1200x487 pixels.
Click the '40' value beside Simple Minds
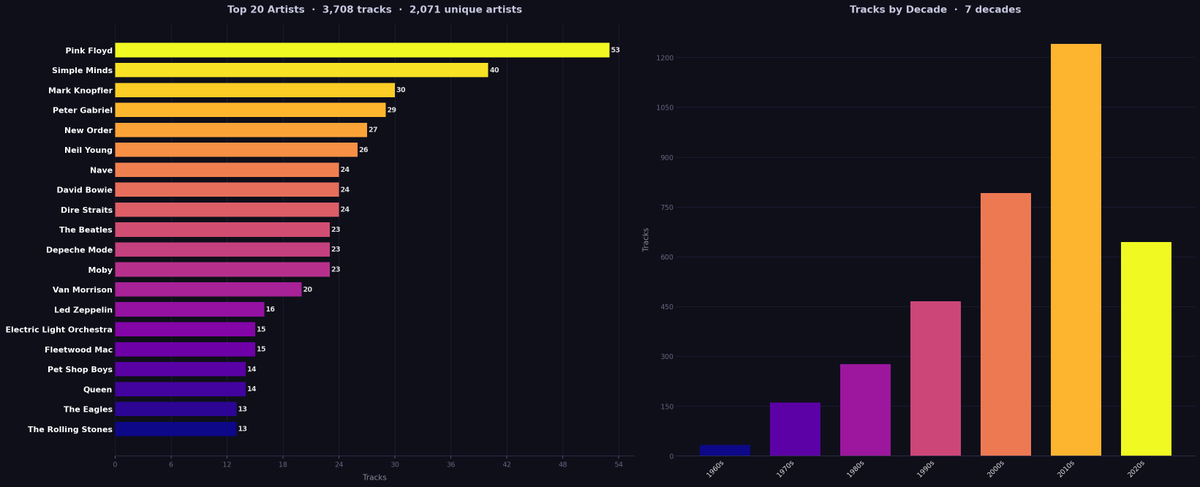[x=494, y=70]
